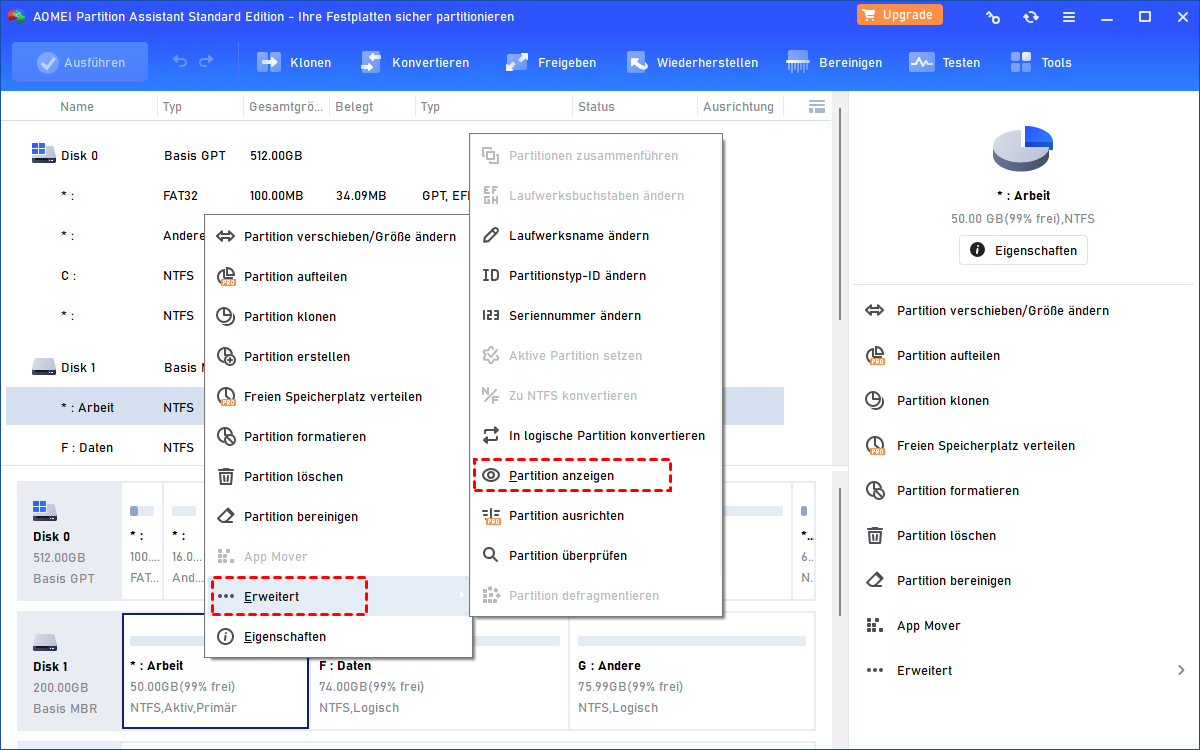Open the key-shaped register icon
1200x750 pixels.
993,17
